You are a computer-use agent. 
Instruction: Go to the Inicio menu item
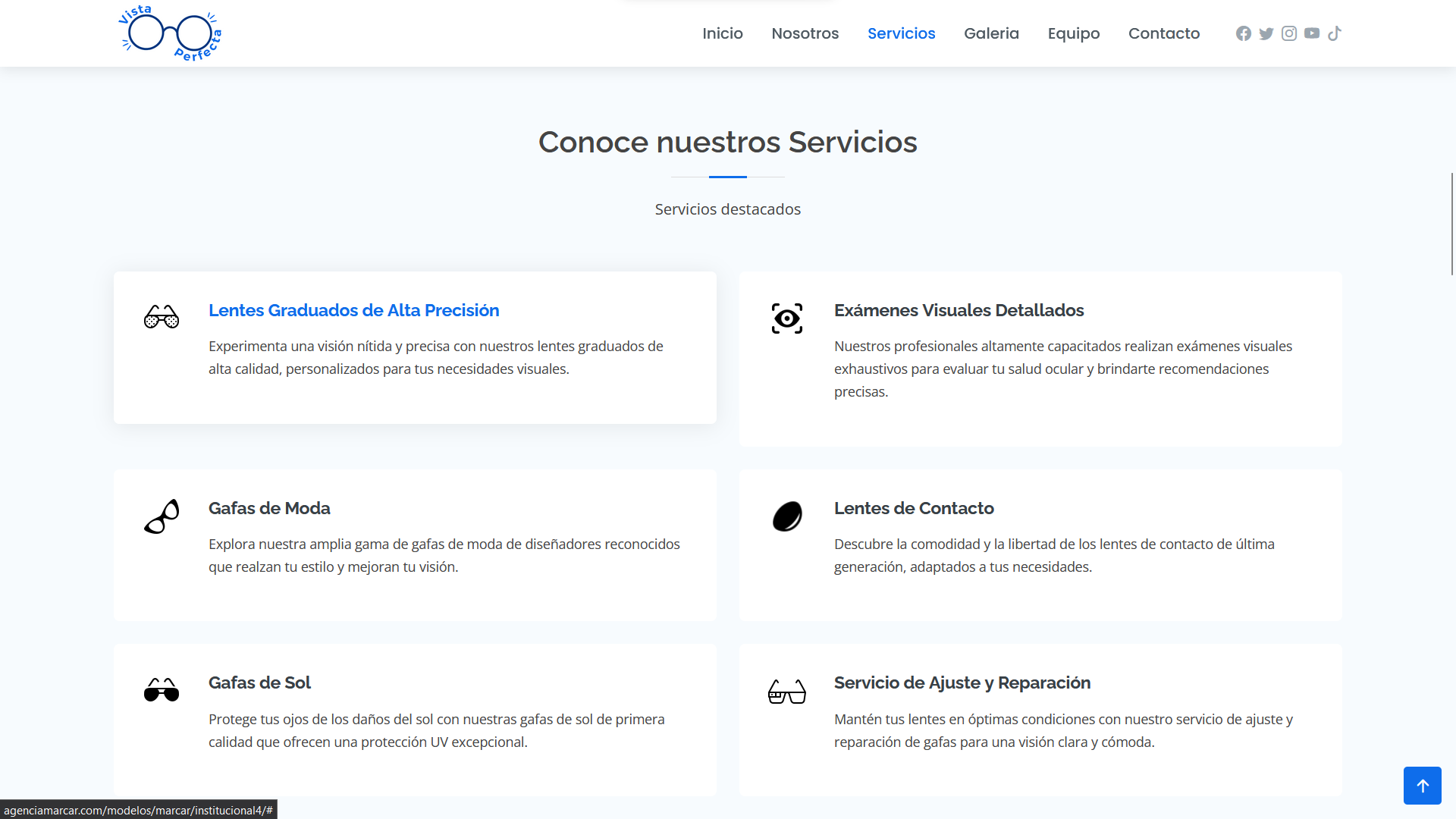[722, 33]
